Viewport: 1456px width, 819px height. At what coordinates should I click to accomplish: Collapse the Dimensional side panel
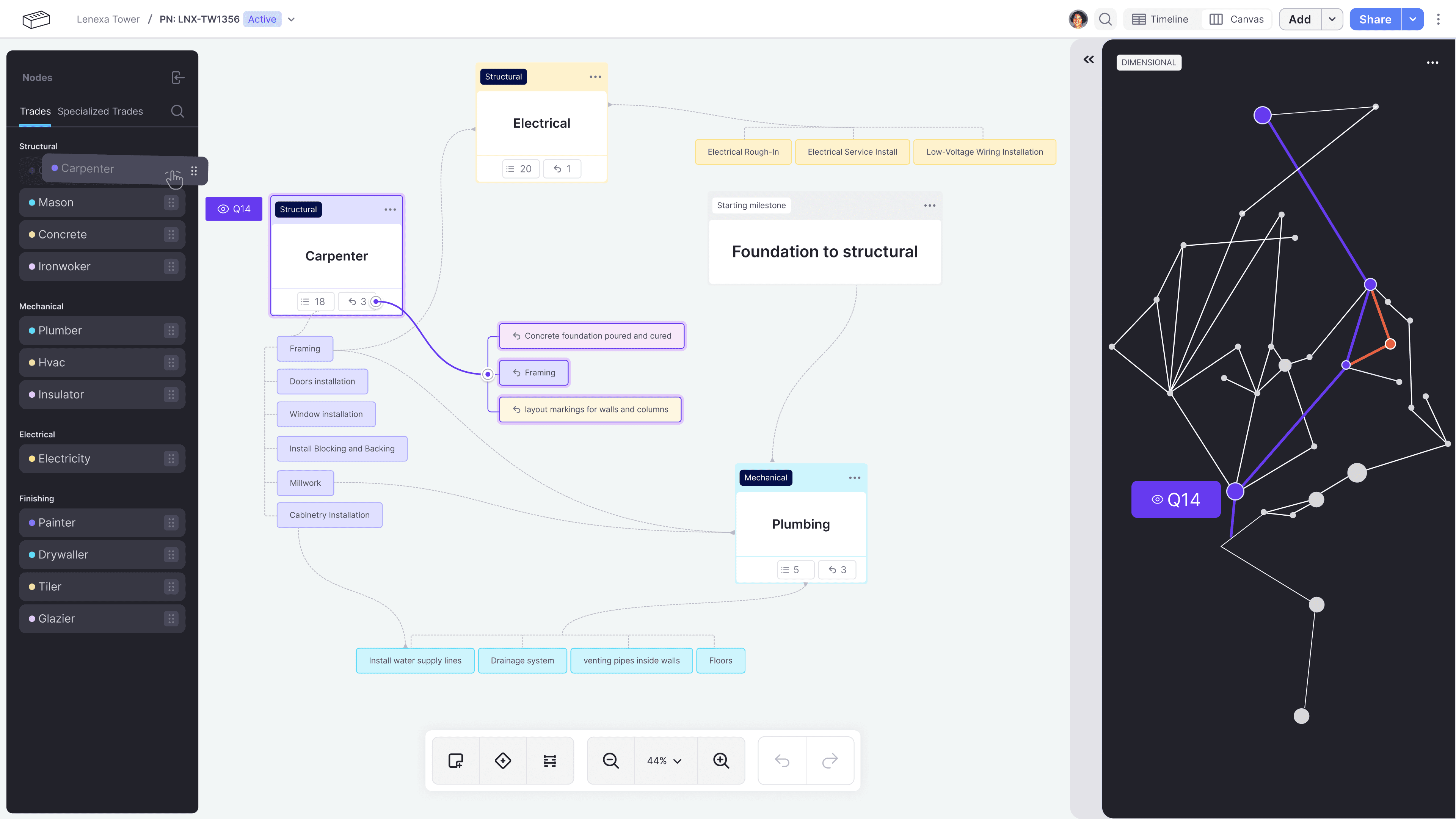point(1089,60)
